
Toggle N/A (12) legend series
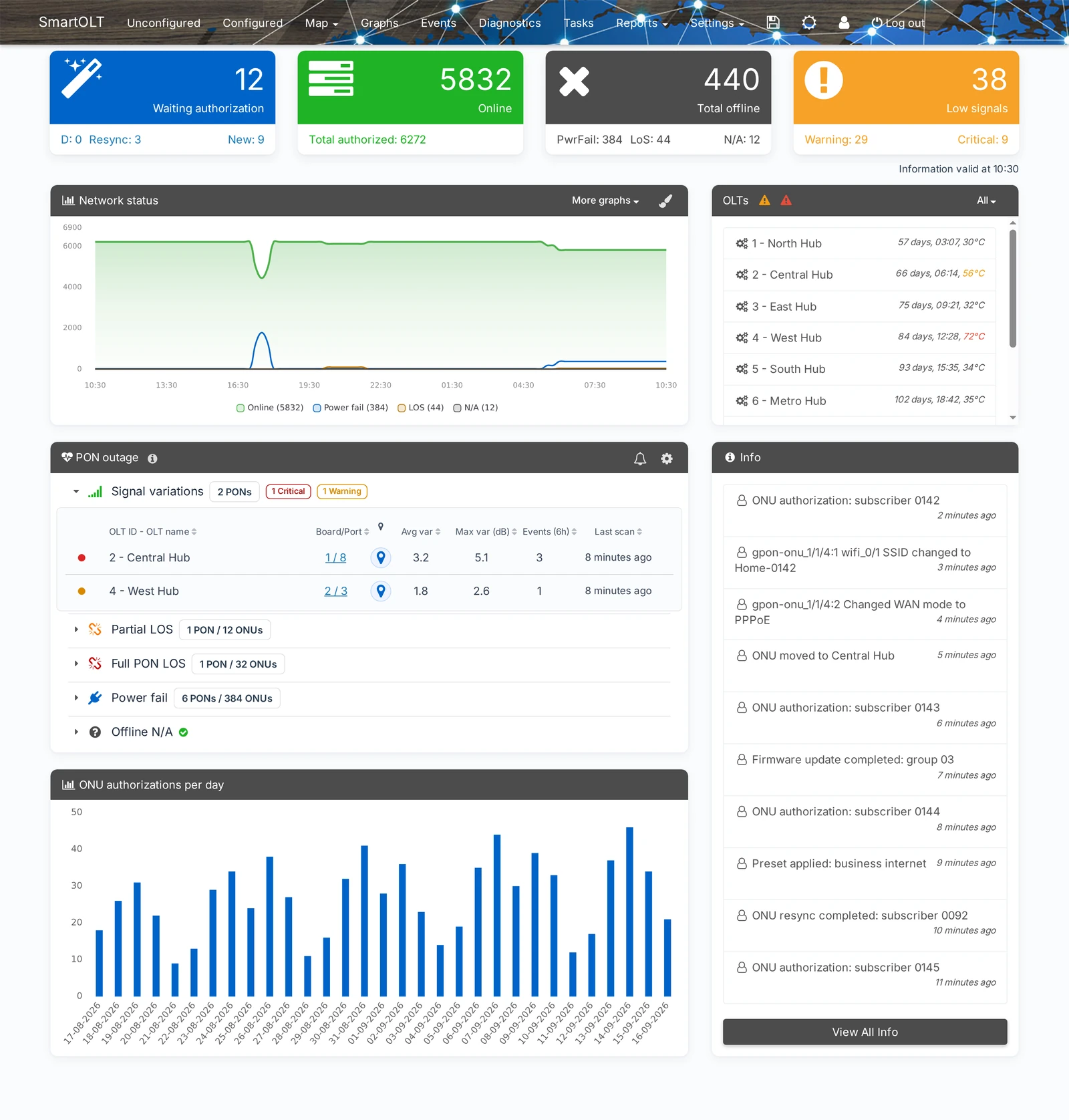coord(476,408)
